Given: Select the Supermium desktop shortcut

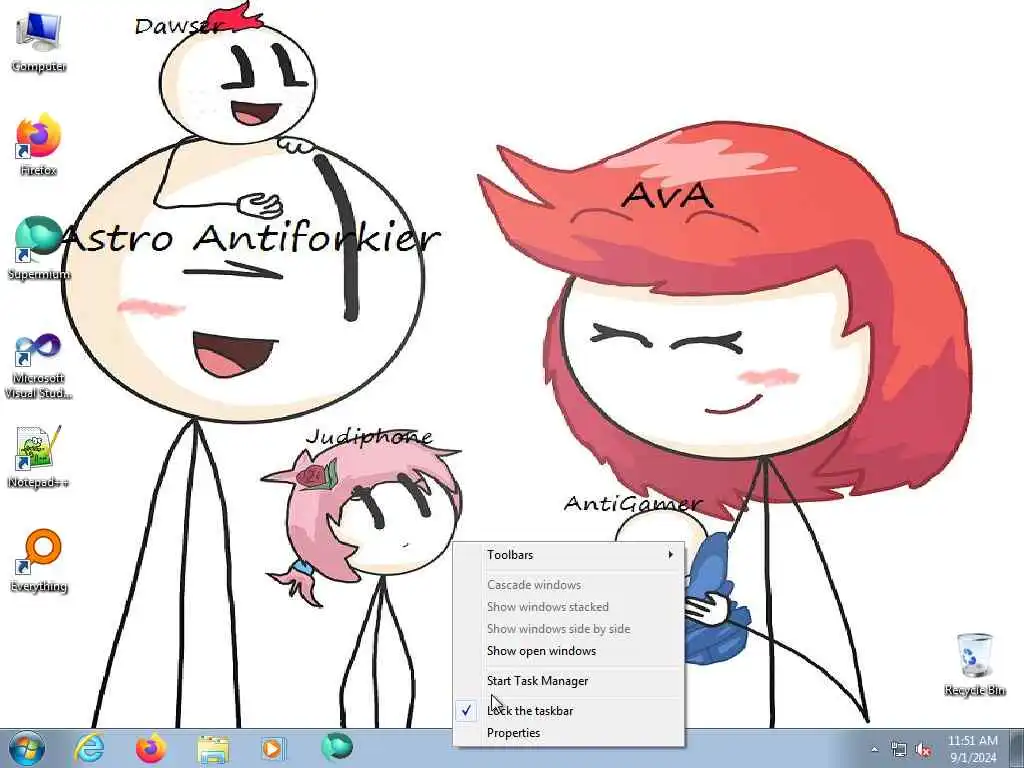Looking at the screenshot, I should click(39, 249).
